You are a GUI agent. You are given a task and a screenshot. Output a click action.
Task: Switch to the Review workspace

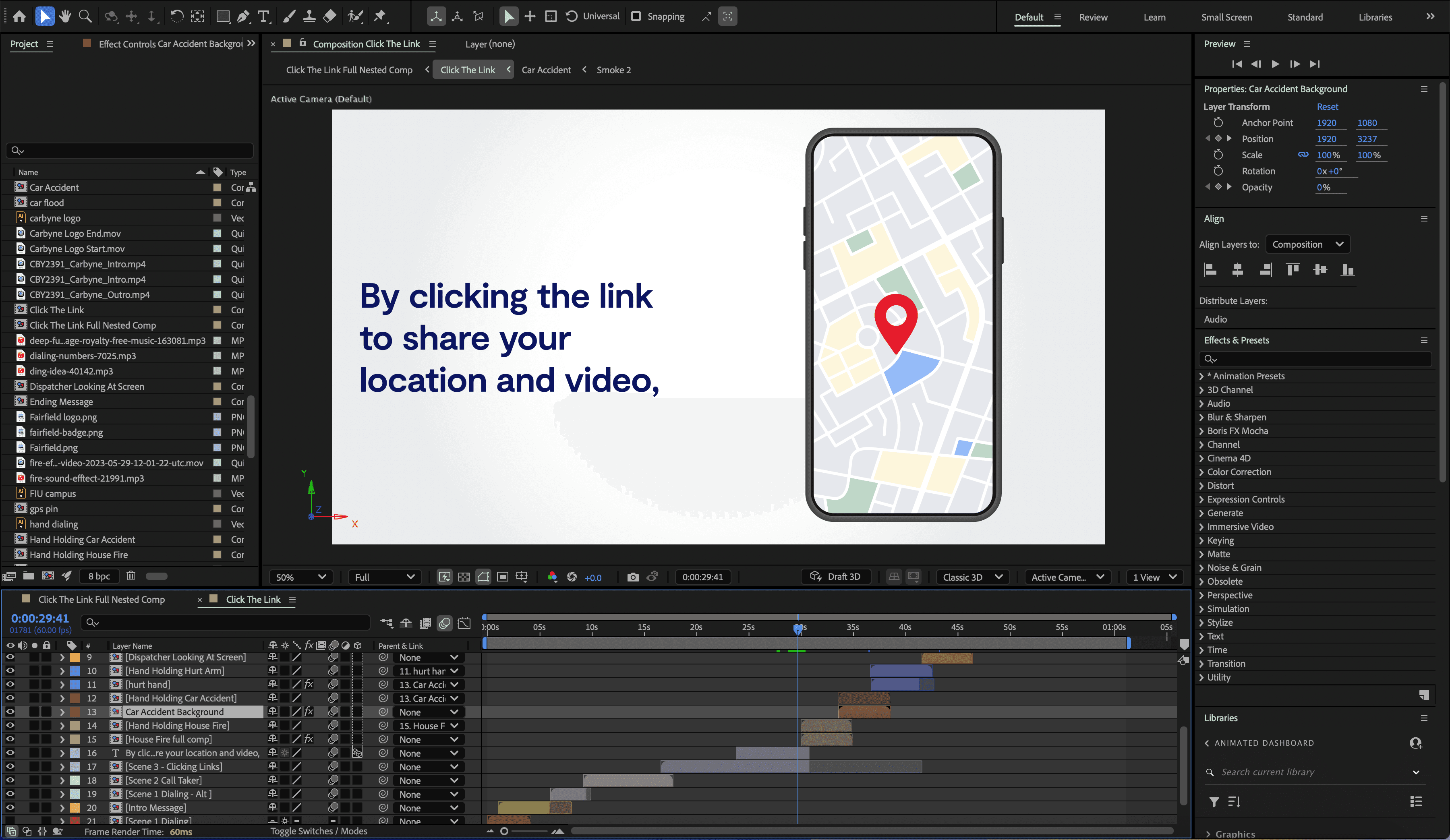tap(1093, 17)
